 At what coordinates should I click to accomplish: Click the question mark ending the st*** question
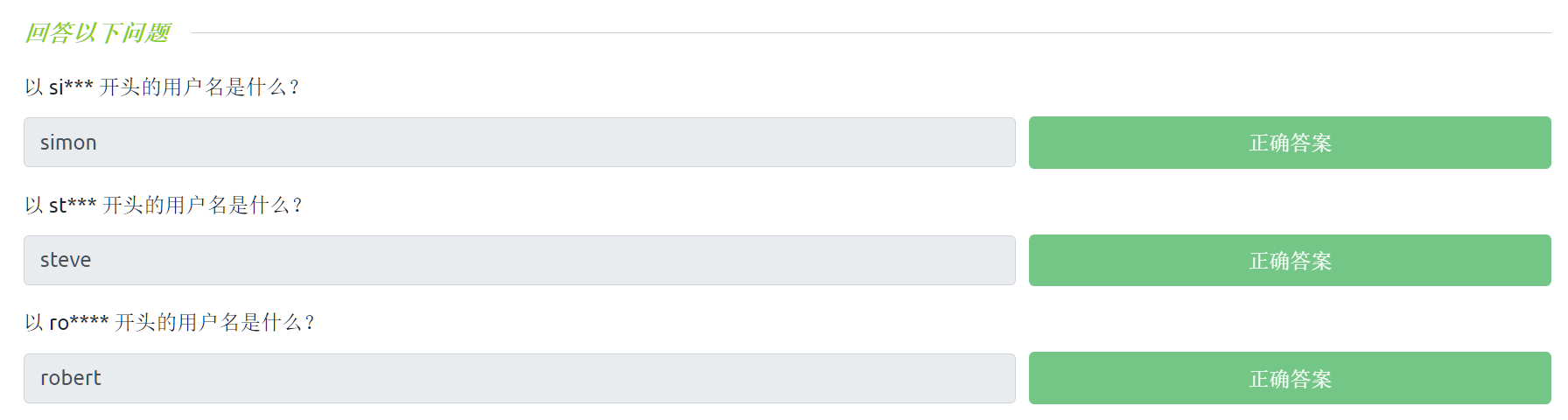point(297,206)
